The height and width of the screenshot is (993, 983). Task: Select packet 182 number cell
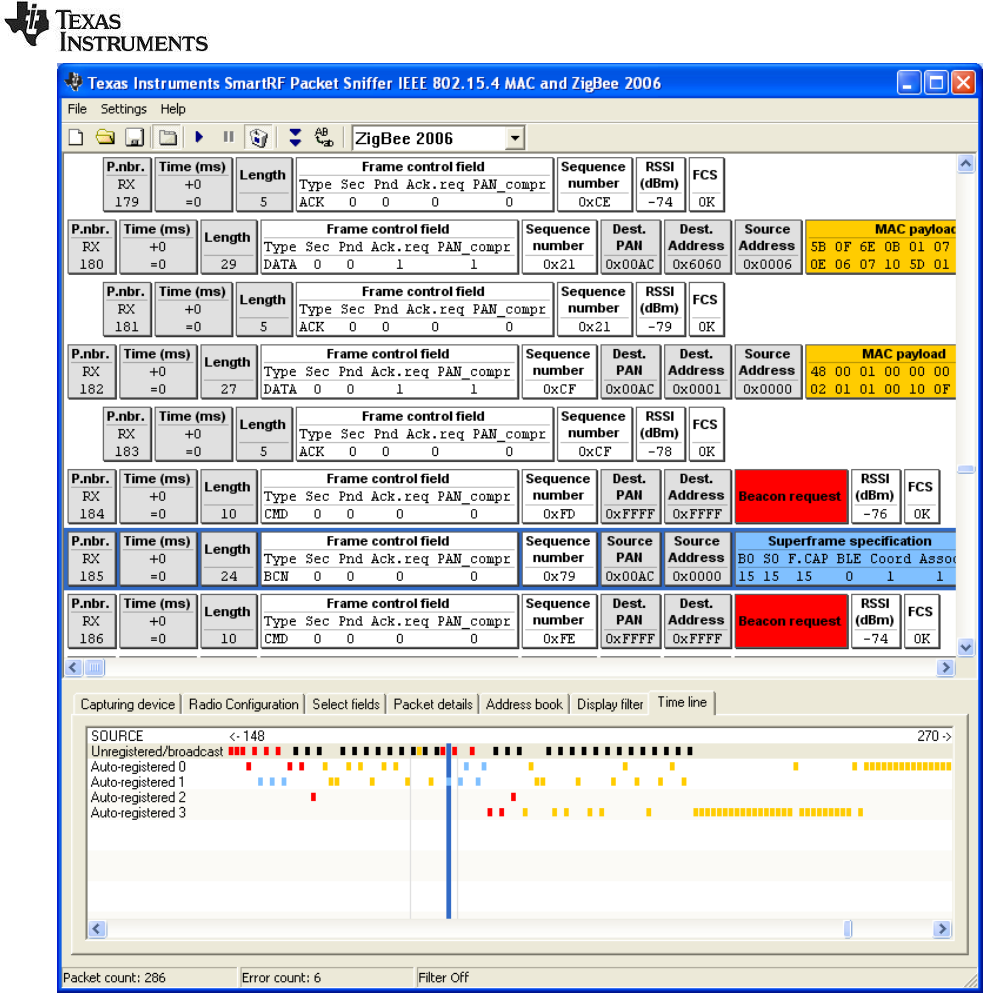(91, 371)
